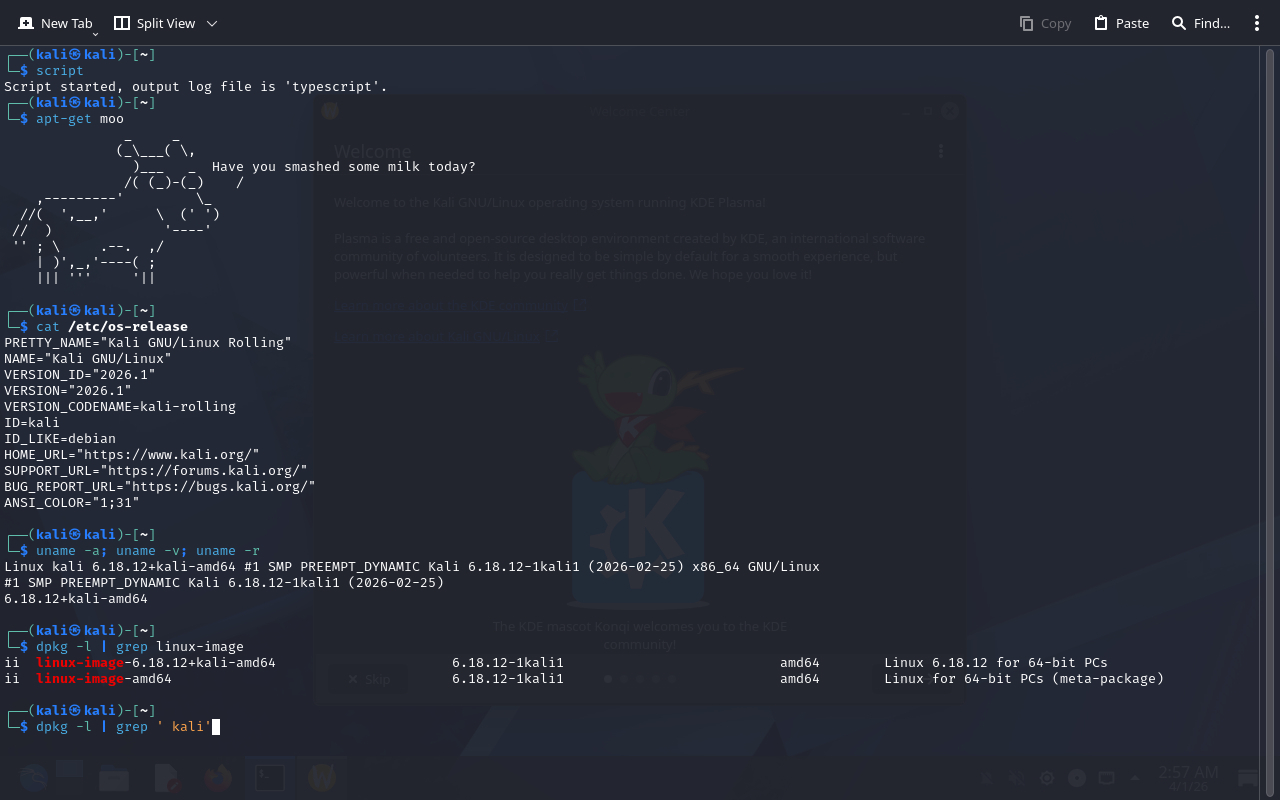Screen dimensions: 1280x800
Task: Expand the New Tab profile dropdown arrow
Action: (x=95, y=34)
